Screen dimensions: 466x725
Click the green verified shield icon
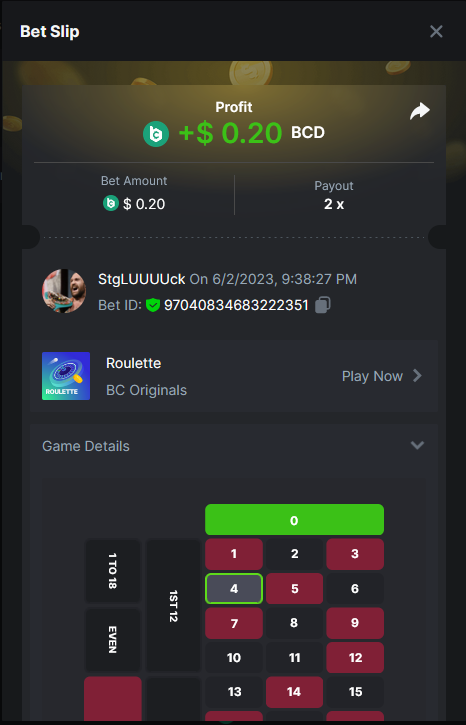click(153, 305)
